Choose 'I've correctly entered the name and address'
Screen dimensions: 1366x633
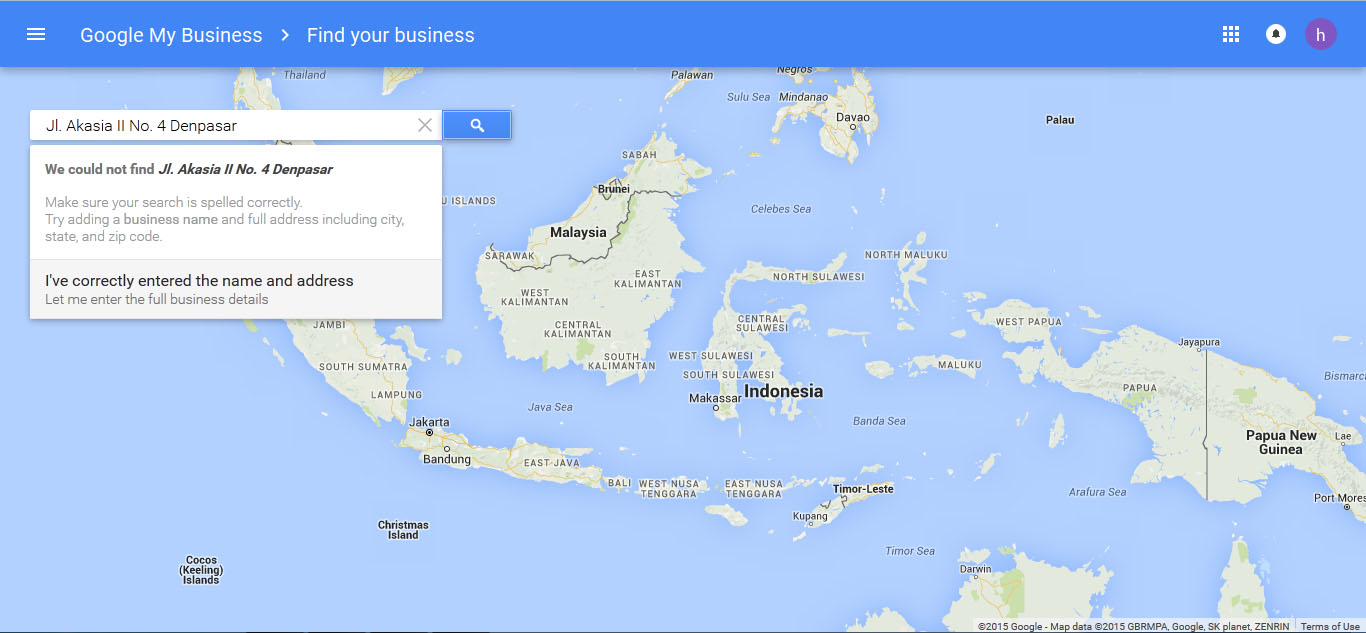click(x=236, y=289)
